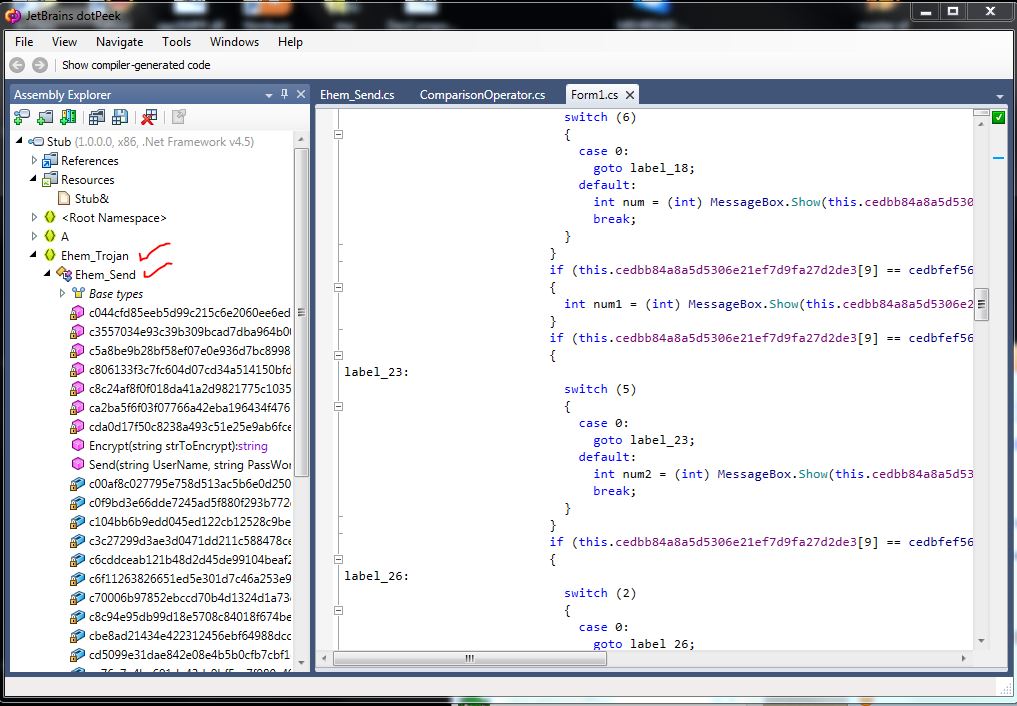Image resolution: width=1017 pixels, height=706 pixels.
Task: Click the Explore Folder icon with green books
Action: tap(68, 117)
